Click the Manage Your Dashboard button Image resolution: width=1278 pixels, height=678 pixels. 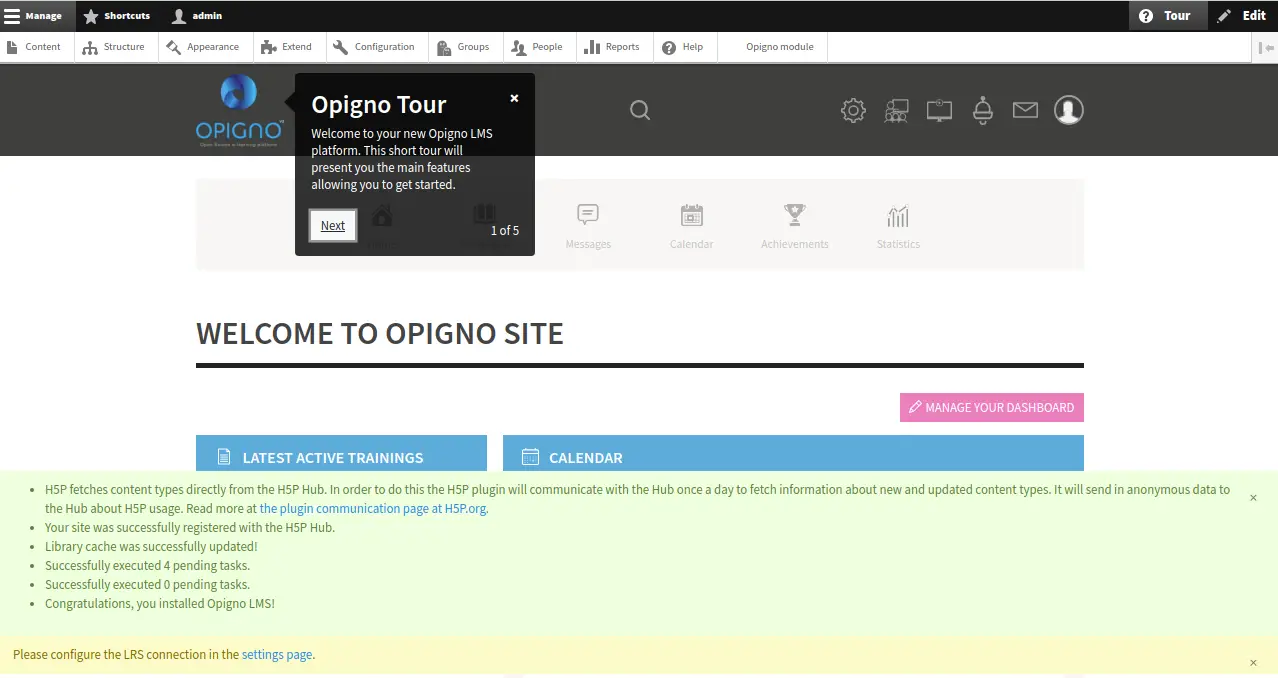(991, 408)
